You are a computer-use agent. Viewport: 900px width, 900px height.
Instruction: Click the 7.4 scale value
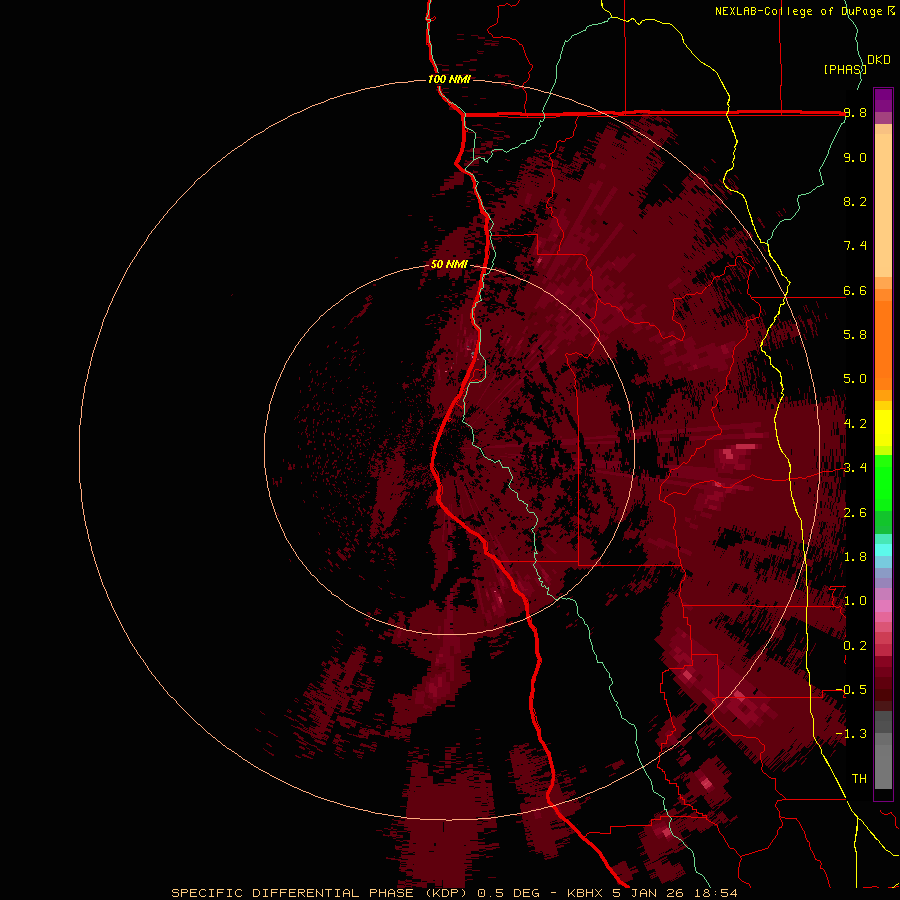[x=855, y=246]
